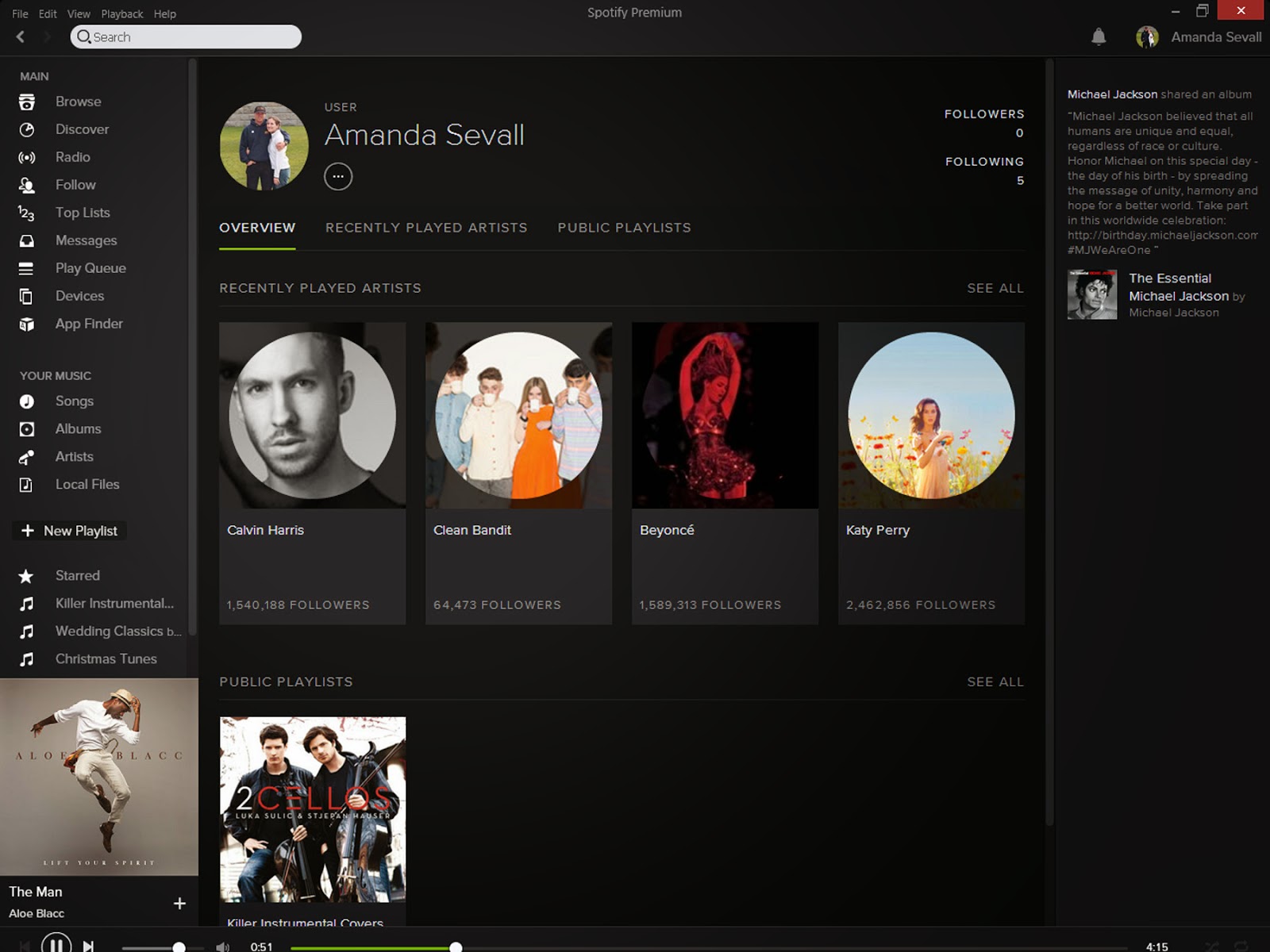Open Aloe Blacc from now playing
1270x952 pixels.
[37, 913]
